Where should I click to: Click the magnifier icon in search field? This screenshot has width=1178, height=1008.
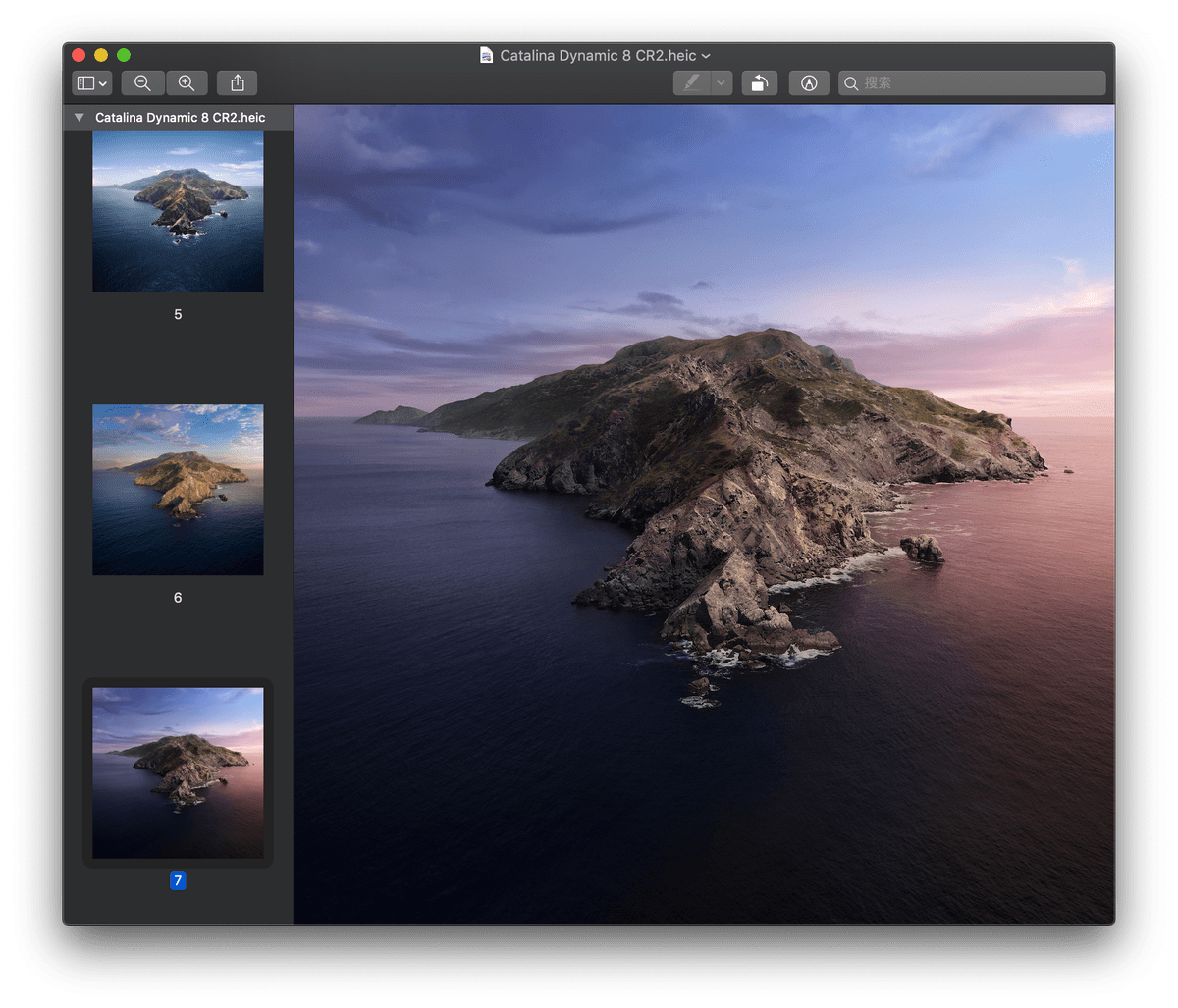click(851, 83)
